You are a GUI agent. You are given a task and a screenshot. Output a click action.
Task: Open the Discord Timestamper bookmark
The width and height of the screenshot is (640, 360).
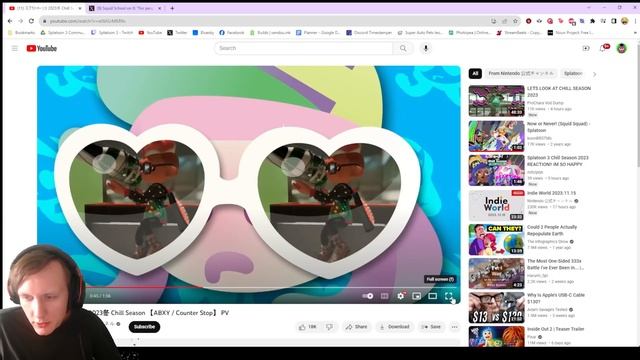369,32
